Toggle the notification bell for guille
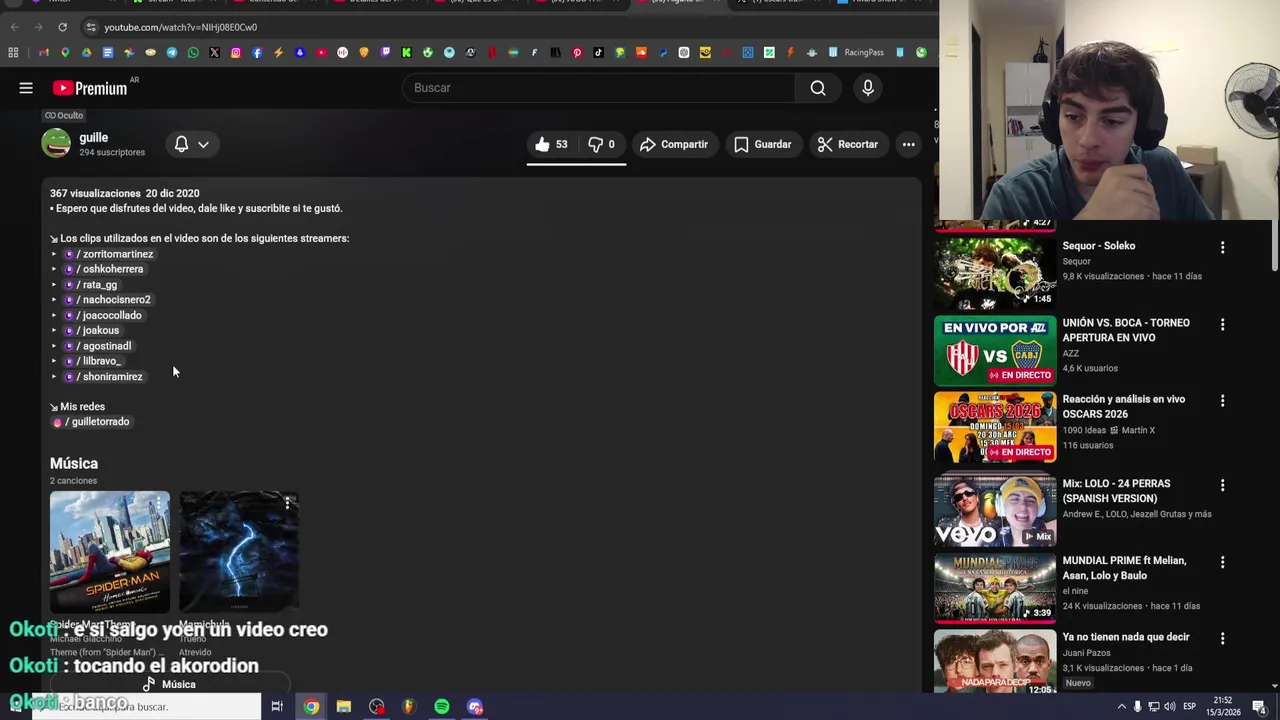This screenshot has height=720, width=1280. click(181, 144)
